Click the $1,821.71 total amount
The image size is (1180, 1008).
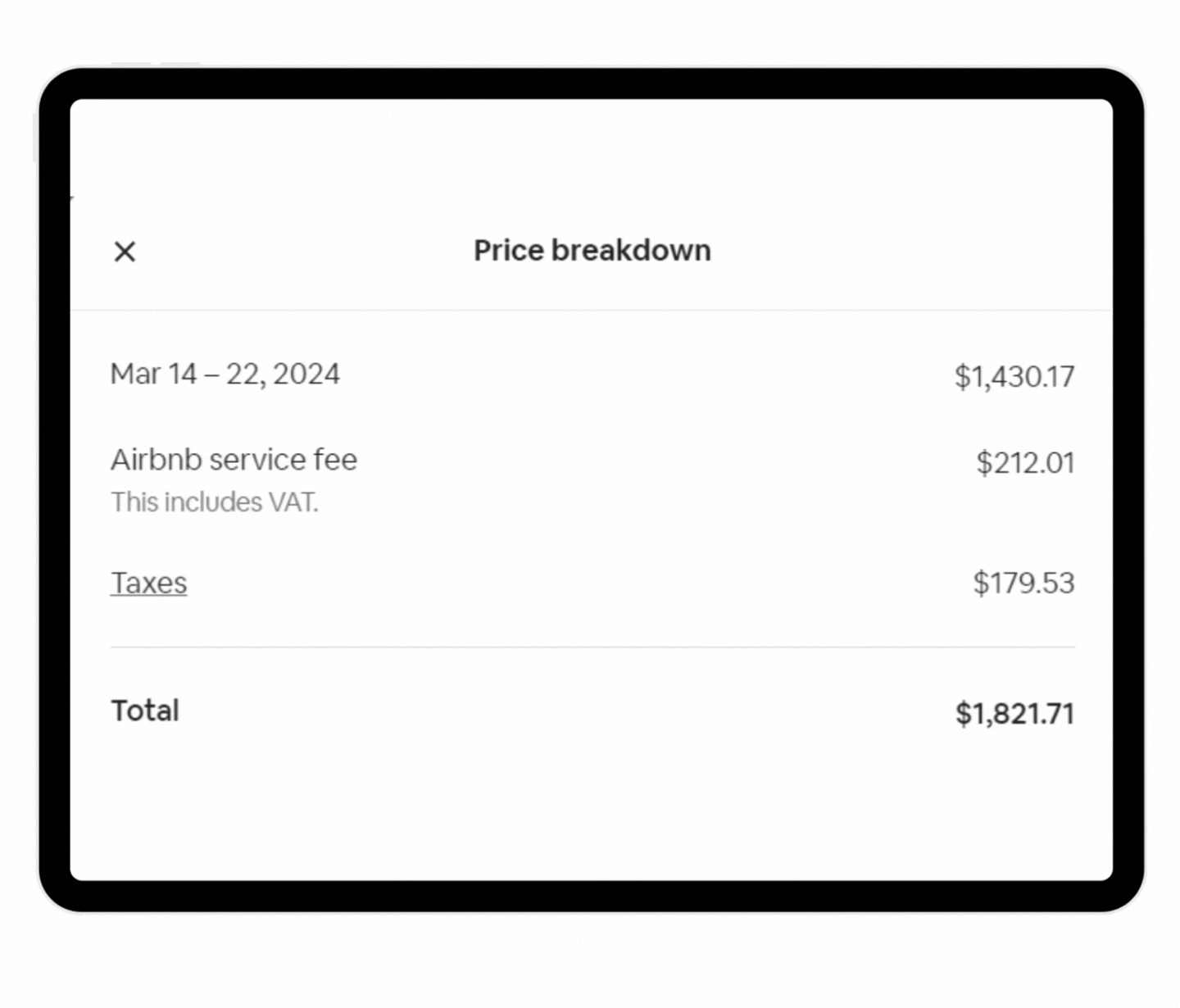point(1014,713)
